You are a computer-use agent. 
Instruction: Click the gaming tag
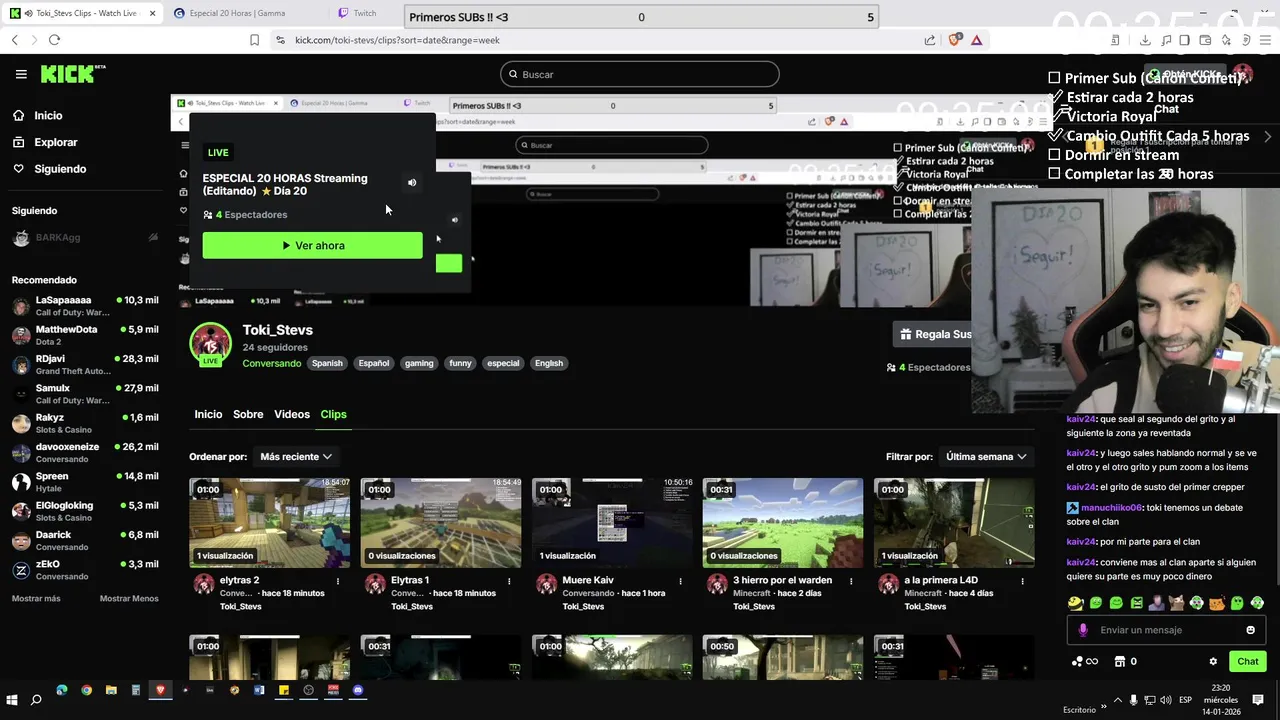tap(419, 363)
